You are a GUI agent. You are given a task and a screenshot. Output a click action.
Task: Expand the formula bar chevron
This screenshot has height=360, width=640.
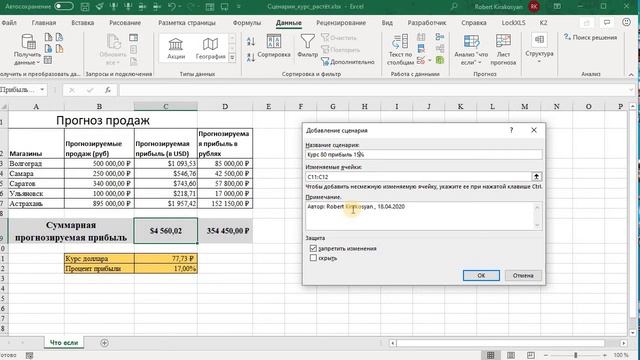(x=632, y=90)
